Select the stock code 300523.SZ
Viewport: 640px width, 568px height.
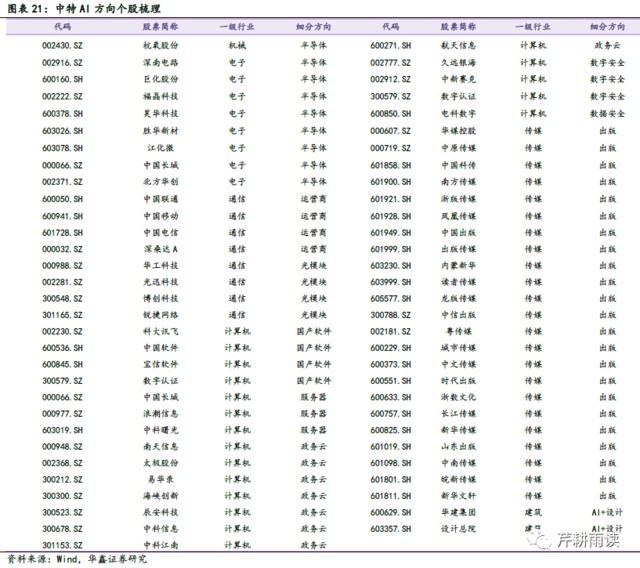(x=62, y=513)
